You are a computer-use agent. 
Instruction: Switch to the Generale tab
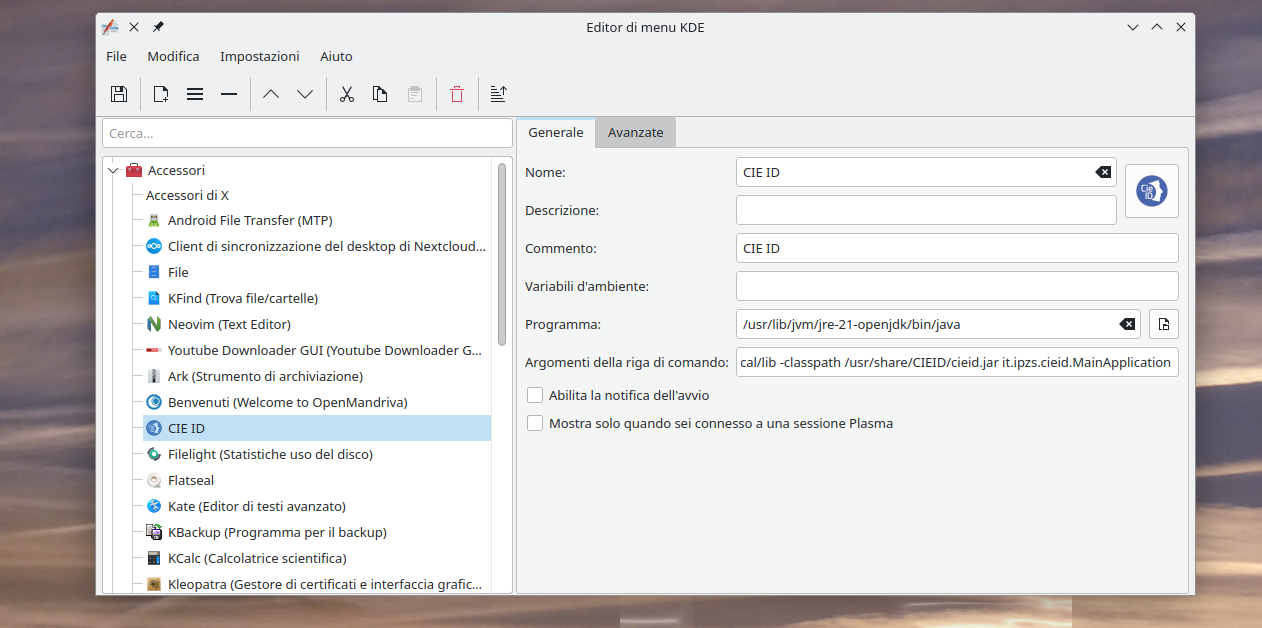click(x=556, y=132)
